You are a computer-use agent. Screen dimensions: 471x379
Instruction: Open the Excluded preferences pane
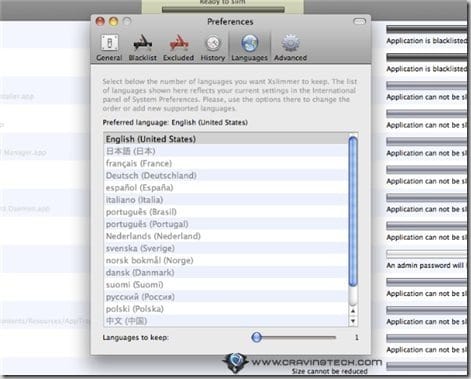178,48
